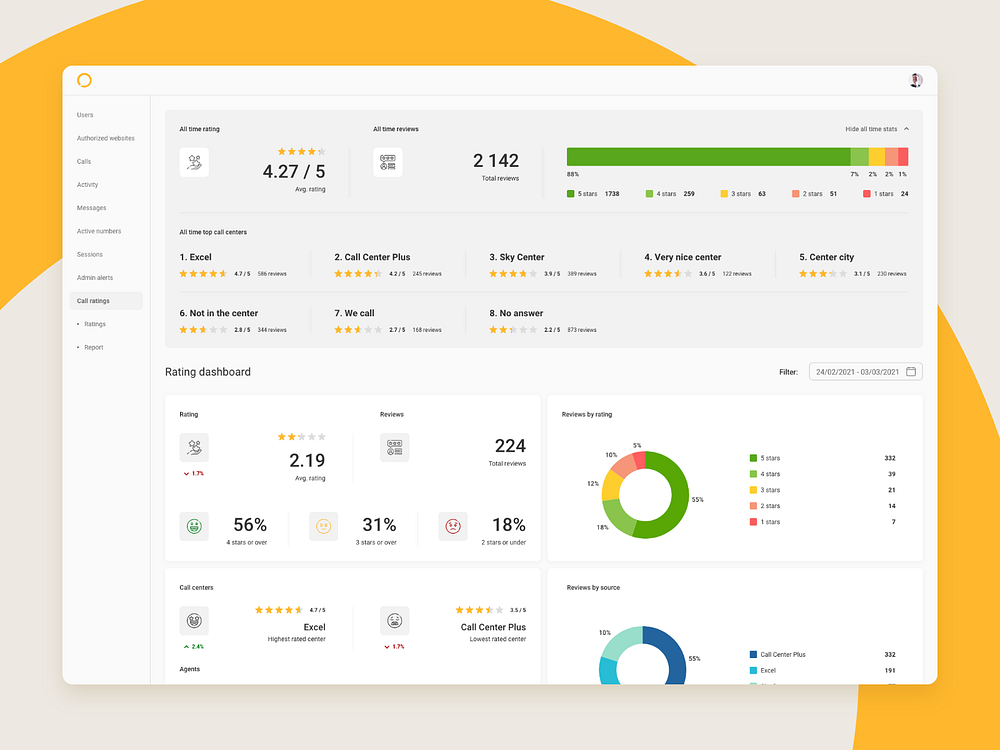Click the icon next to lowest rated Call Center Plus
The width and height of the screenshot is (1000, 750).
pos(394,620)
